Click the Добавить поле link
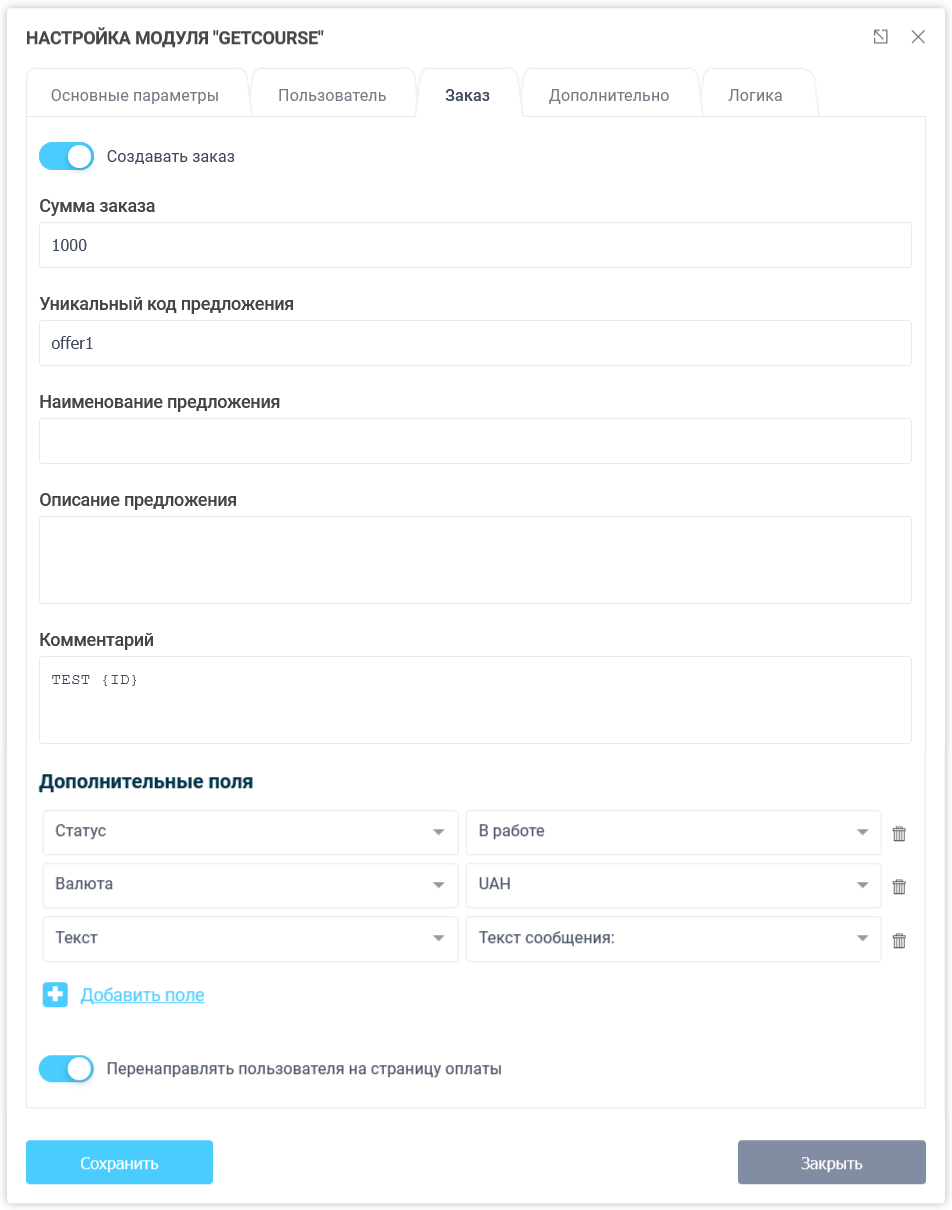 pyautogui.click(x=143, y=995)
